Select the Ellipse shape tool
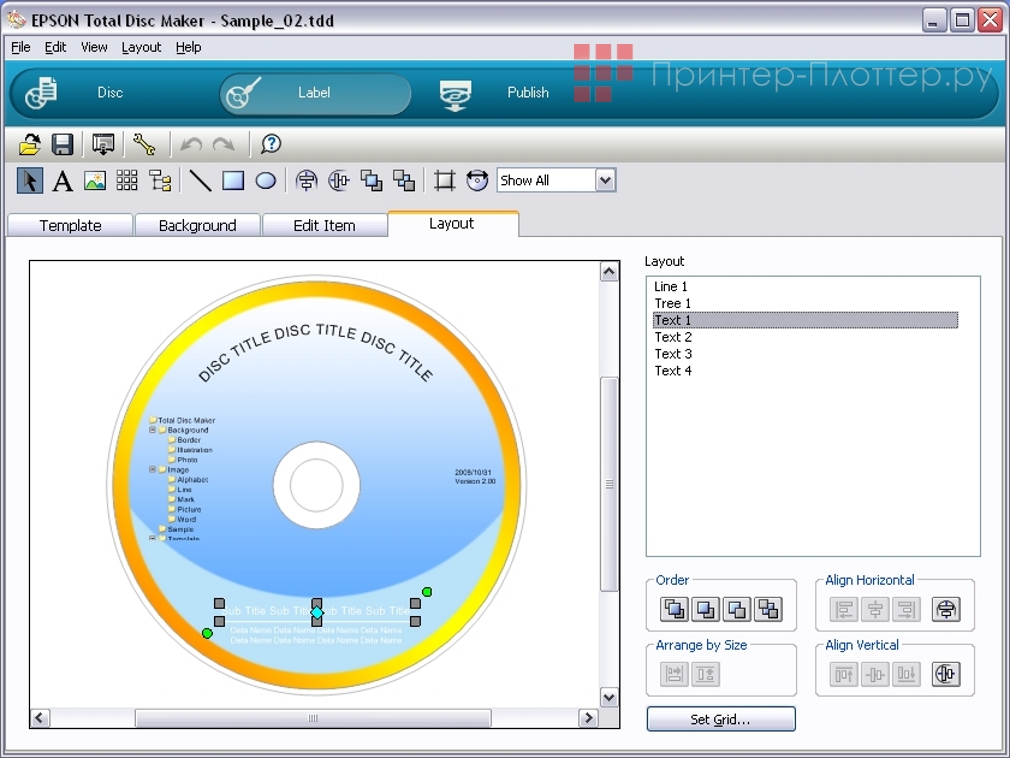This screenshot has height=758, width=1010. 265,181
